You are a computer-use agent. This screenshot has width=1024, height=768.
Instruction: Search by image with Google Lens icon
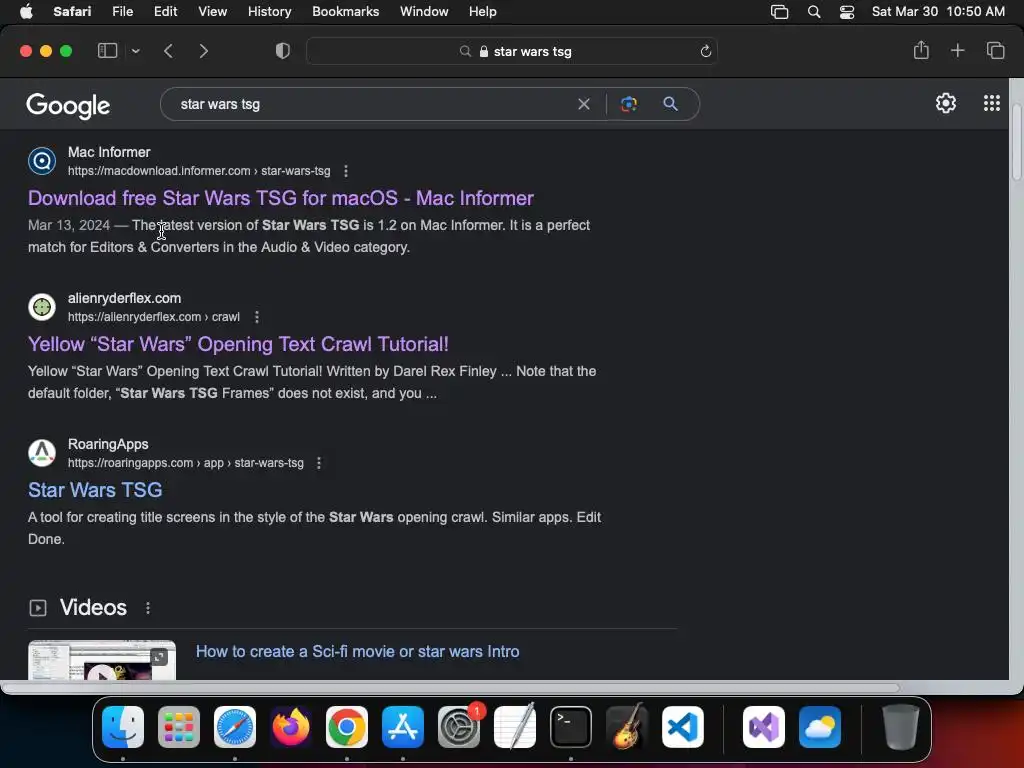[628, 104]
